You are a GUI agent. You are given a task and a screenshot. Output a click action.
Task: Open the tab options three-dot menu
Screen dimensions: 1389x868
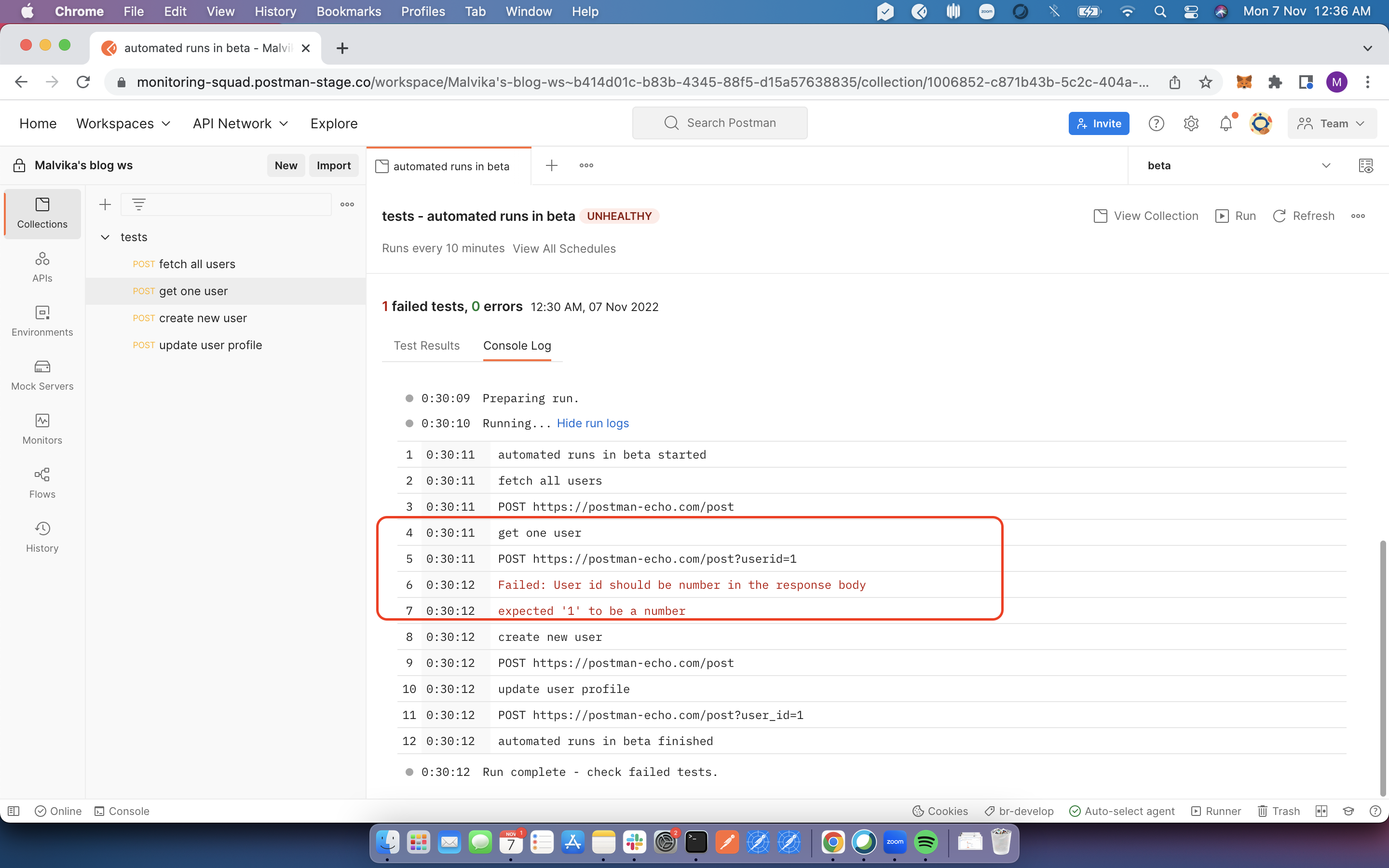coord(586,165)
